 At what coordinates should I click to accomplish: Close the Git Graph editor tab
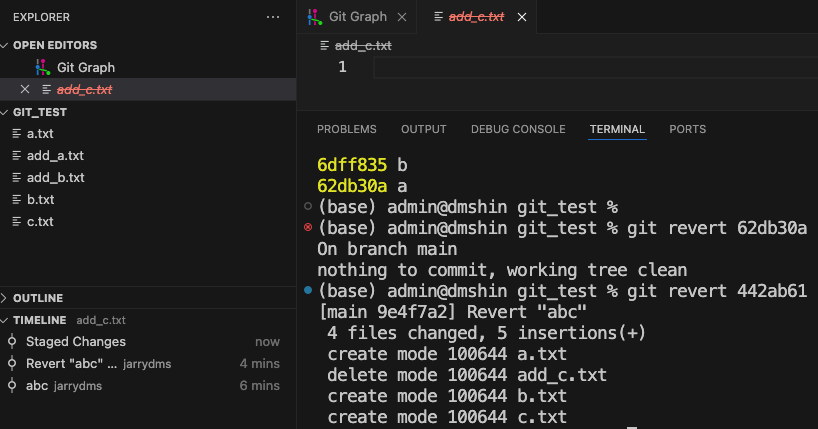click(402, 17)
